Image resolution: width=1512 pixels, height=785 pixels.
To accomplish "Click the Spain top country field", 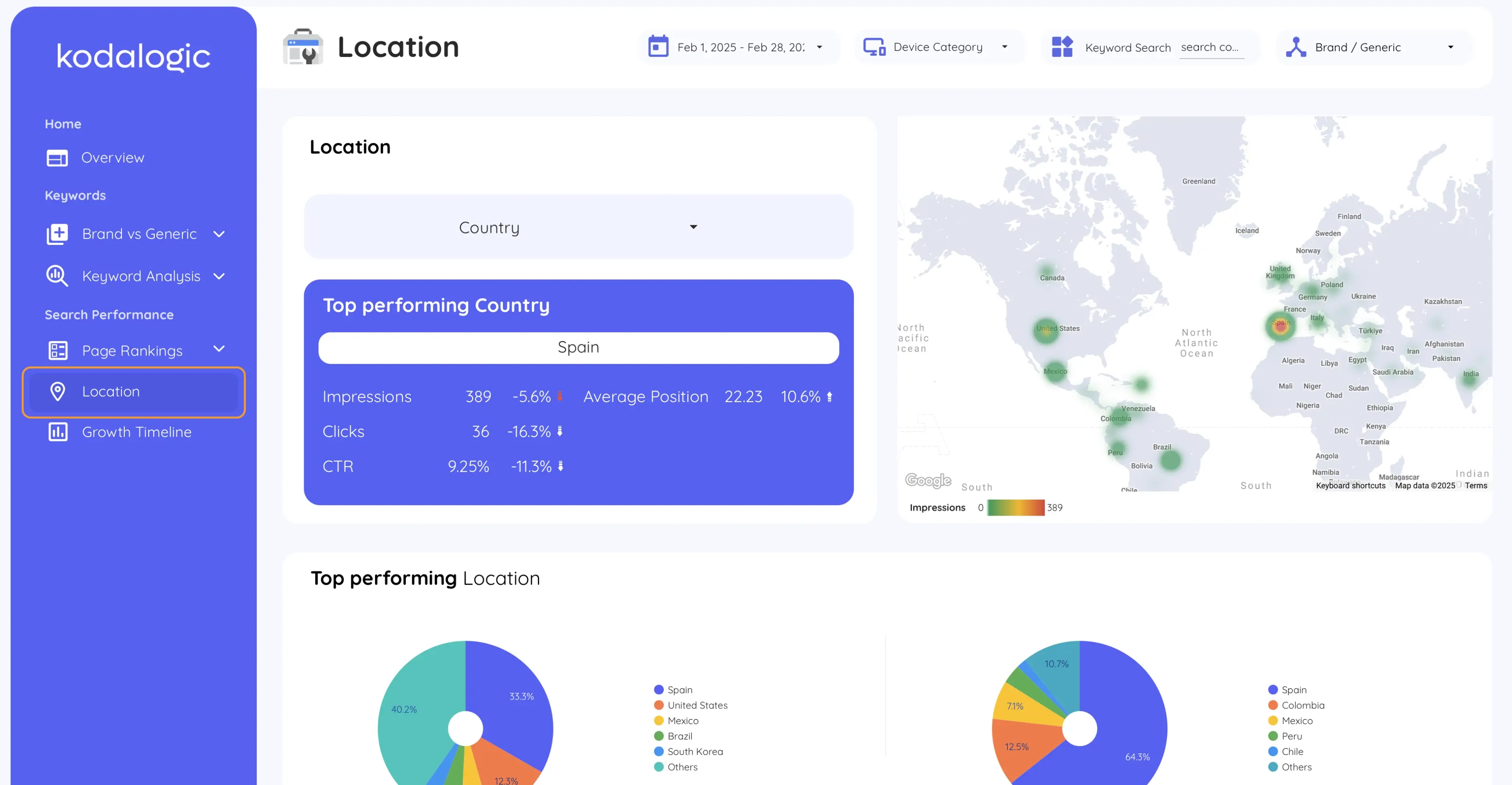I will pyautogui.click(x=578, y=347).
